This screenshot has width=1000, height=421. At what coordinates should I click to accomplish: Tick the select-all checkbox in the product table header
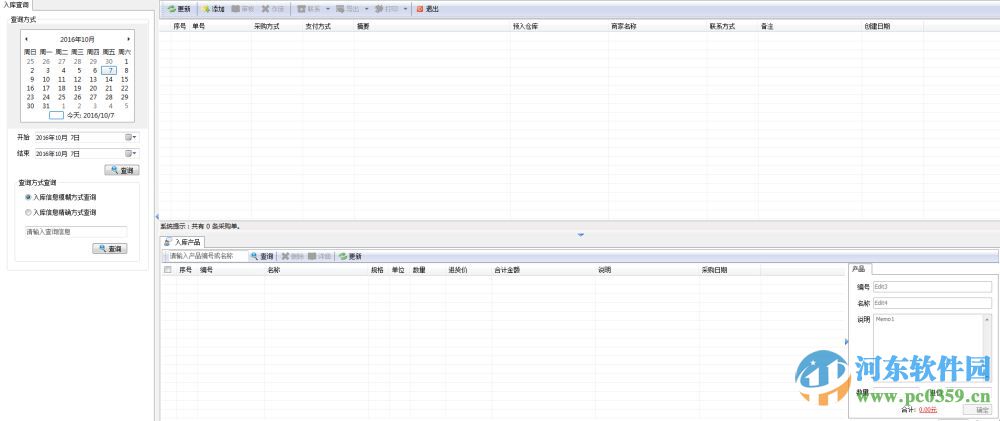[x=168, y=270]
